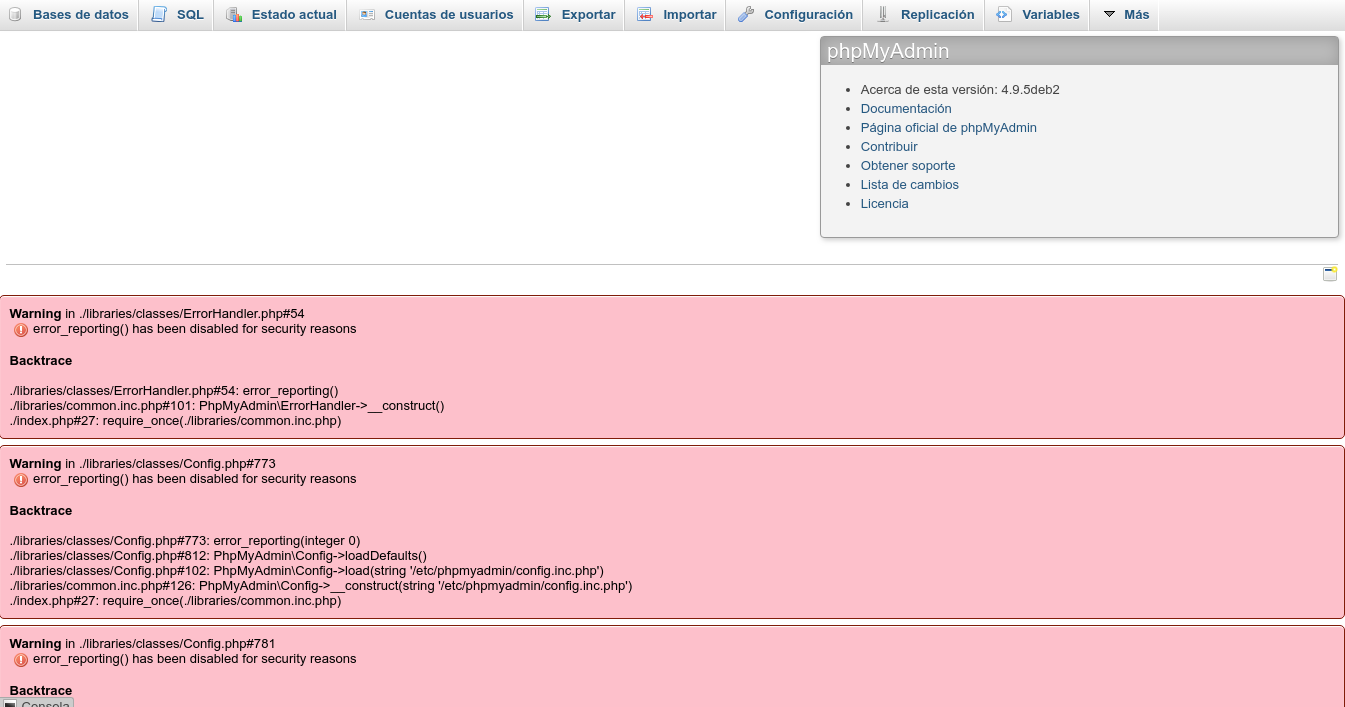Open the Documentación link
Screen dimensions: 1345x707
[x=906, y=109]
